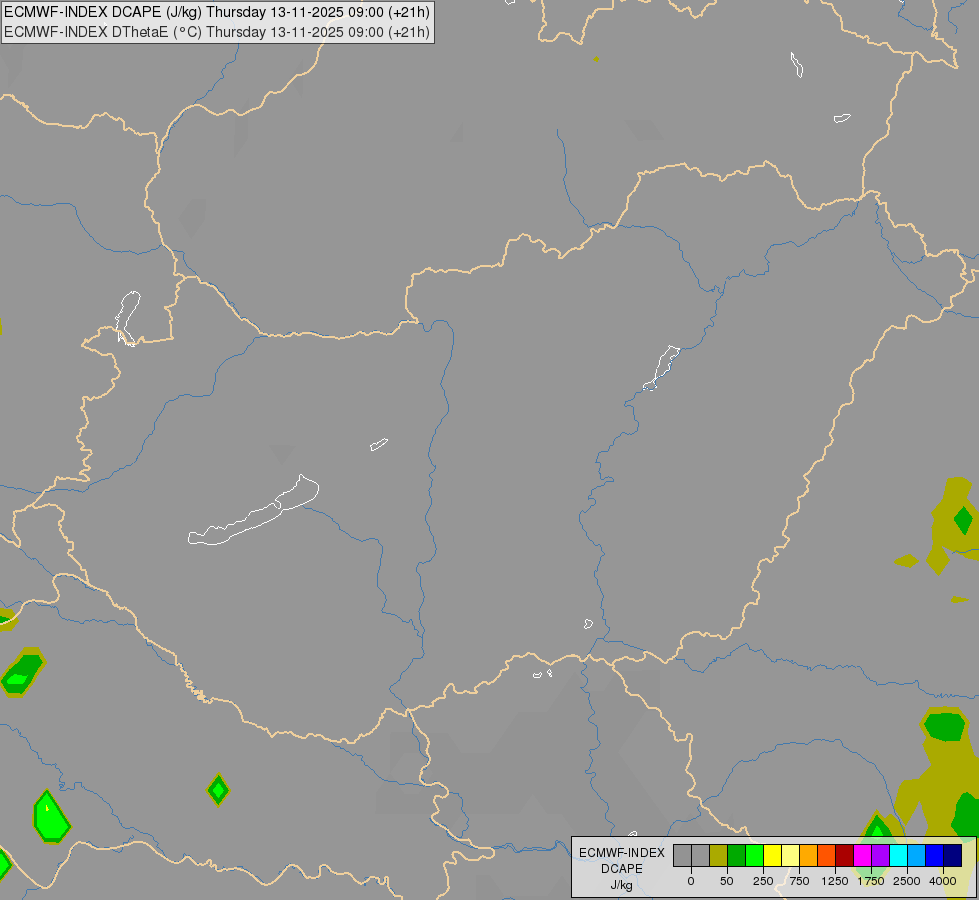Click the legend's ECMWF-INDEX label

pyautogui.click(x=622, y=853)
